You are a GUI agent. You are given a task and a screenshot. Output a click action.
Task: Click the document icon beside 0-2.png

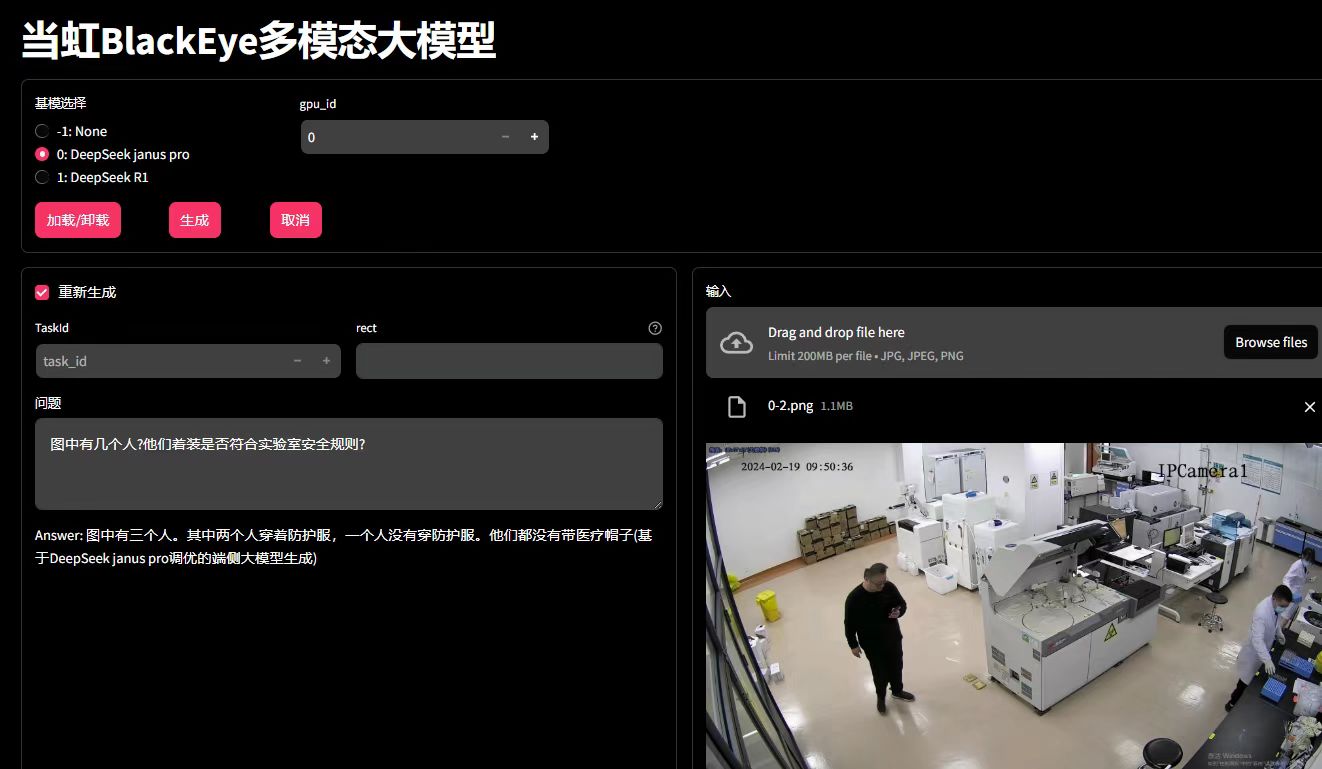pos(737,406)
